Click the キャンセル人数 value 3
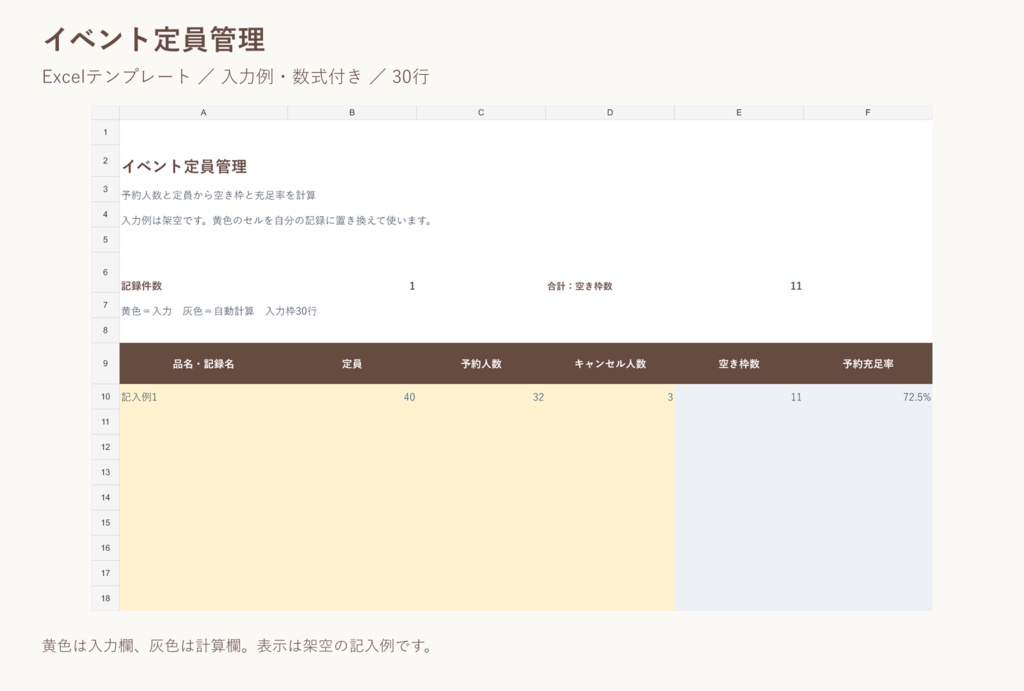This screenshot has height=691, width=1024. tap(670, 396)
